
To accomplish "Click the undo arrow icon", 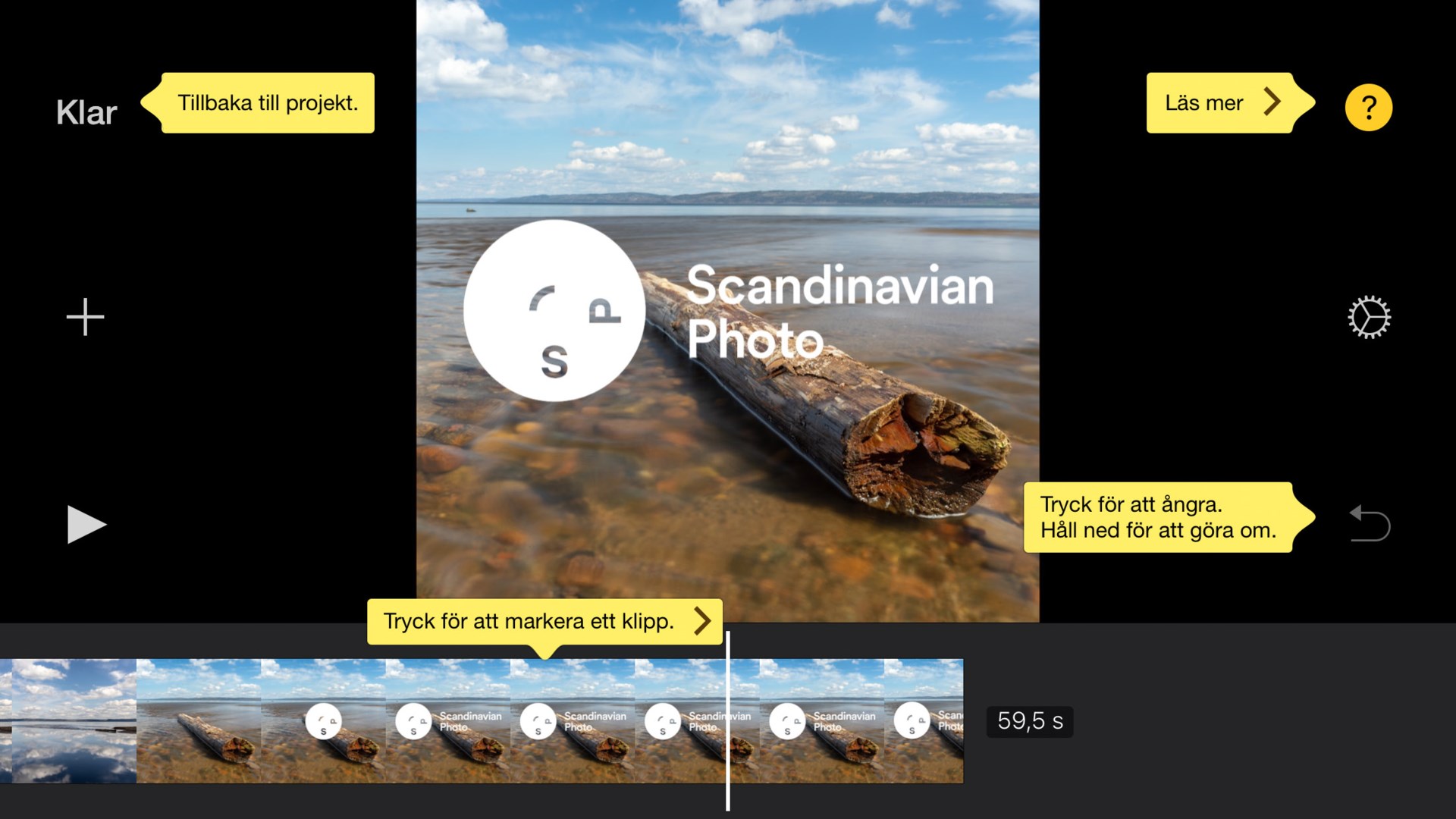I will [1370, 523].
